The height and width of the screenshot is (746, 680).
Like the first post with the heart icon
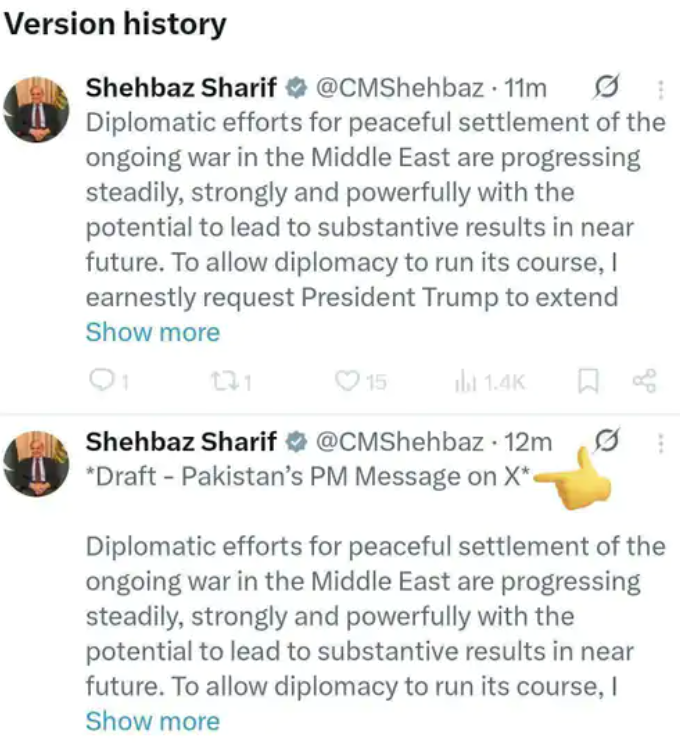click(346, 381)
